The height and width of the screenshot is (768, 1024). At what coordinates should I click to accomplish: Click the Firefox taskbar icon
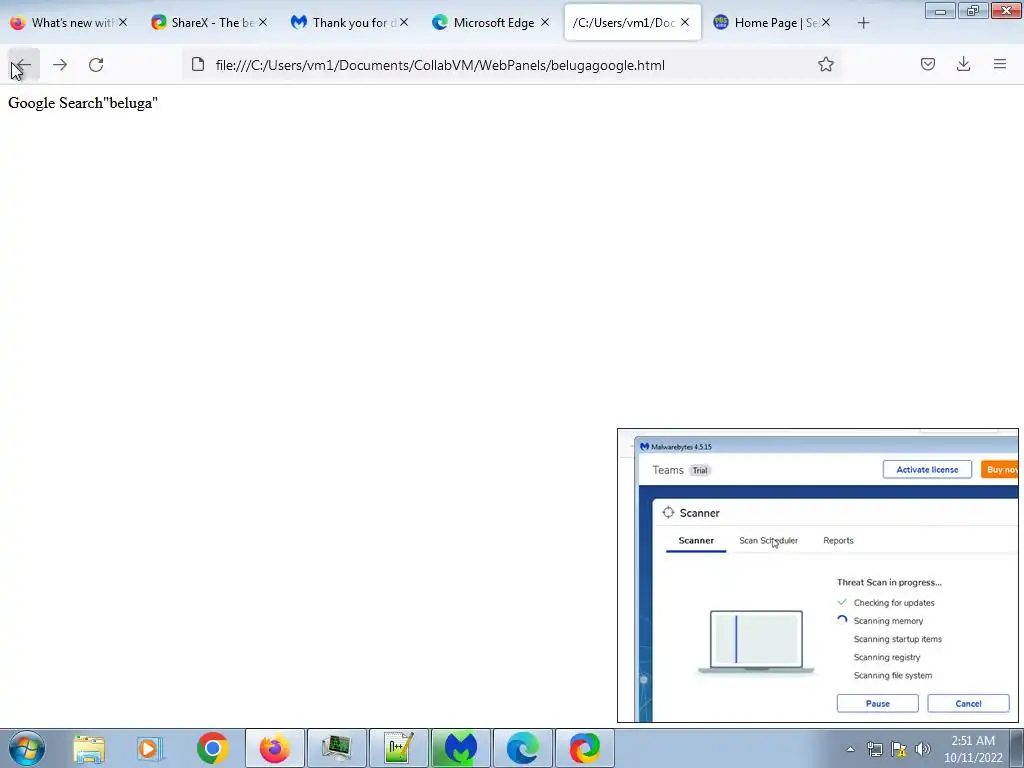[274, 748]
